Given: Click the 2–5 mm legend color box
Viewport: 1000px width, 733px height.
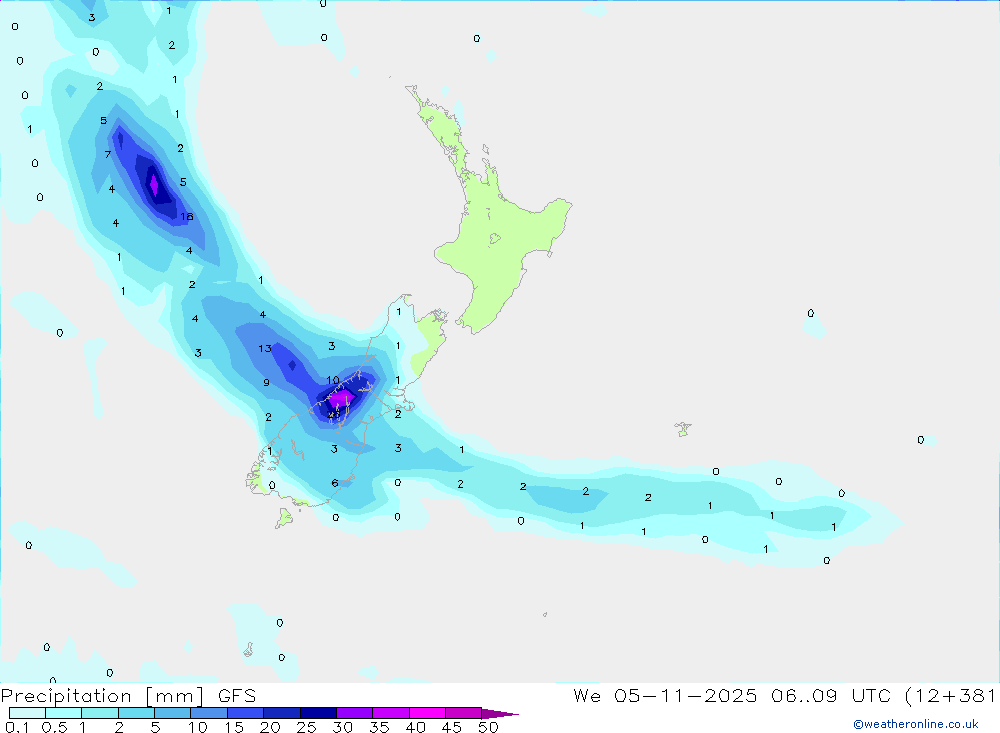Looking at the screenshot, I should tap(136, 713).
